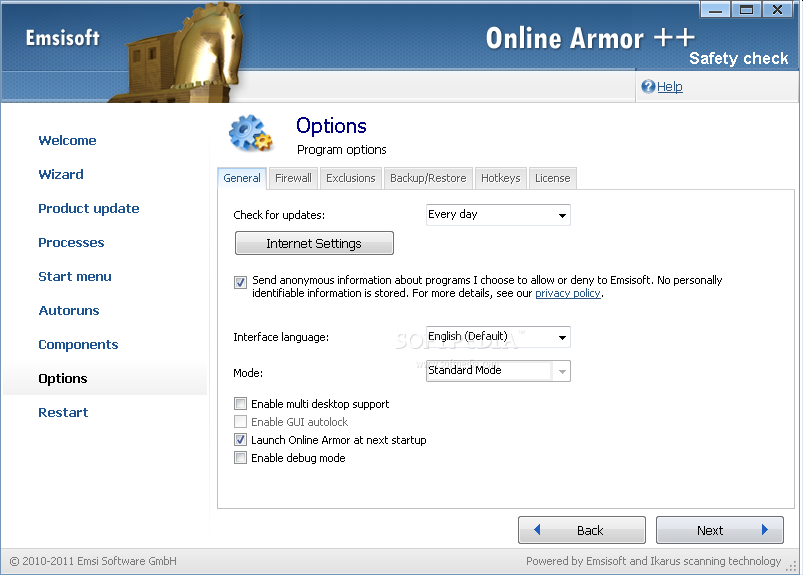Click the Emsi Software GmbH copyright text
The height and width of the screenshot is (575, 803).
pyautogui.click(x=93, y=561)
